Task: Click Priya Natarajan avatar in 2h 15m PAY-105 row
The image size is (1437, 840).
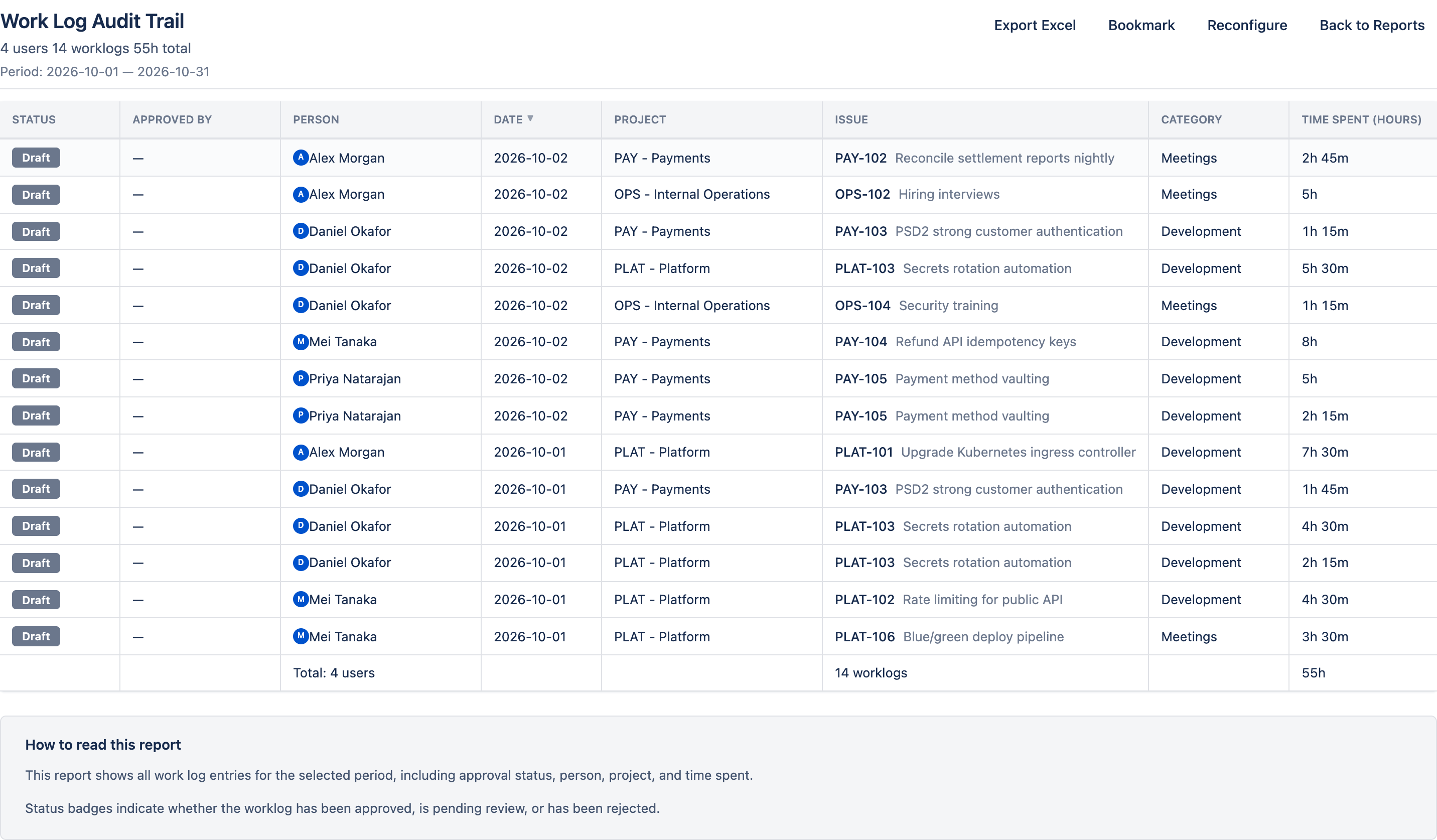Action: click(301, 415)
